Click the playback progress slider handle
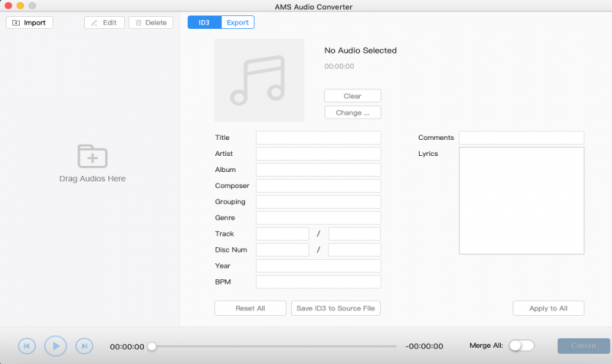612x364 pixels. [x=152, y=346]
